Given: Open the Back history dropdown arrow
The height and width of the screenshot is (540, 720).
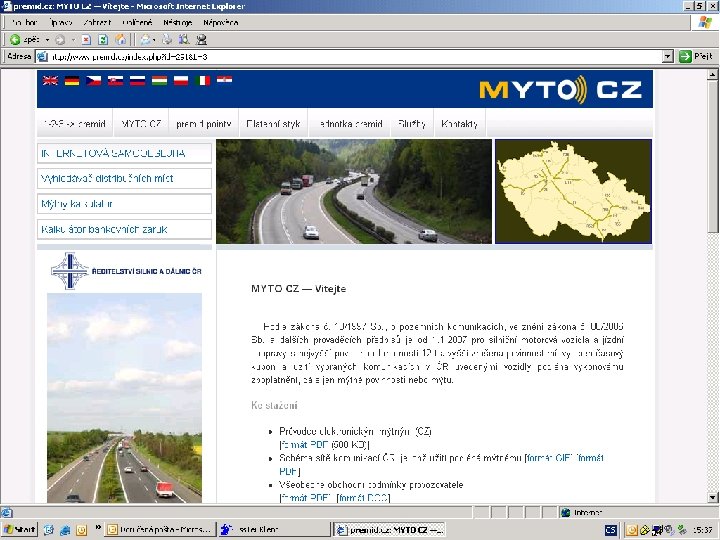Looking at the screenshot, I should (47, 40).
